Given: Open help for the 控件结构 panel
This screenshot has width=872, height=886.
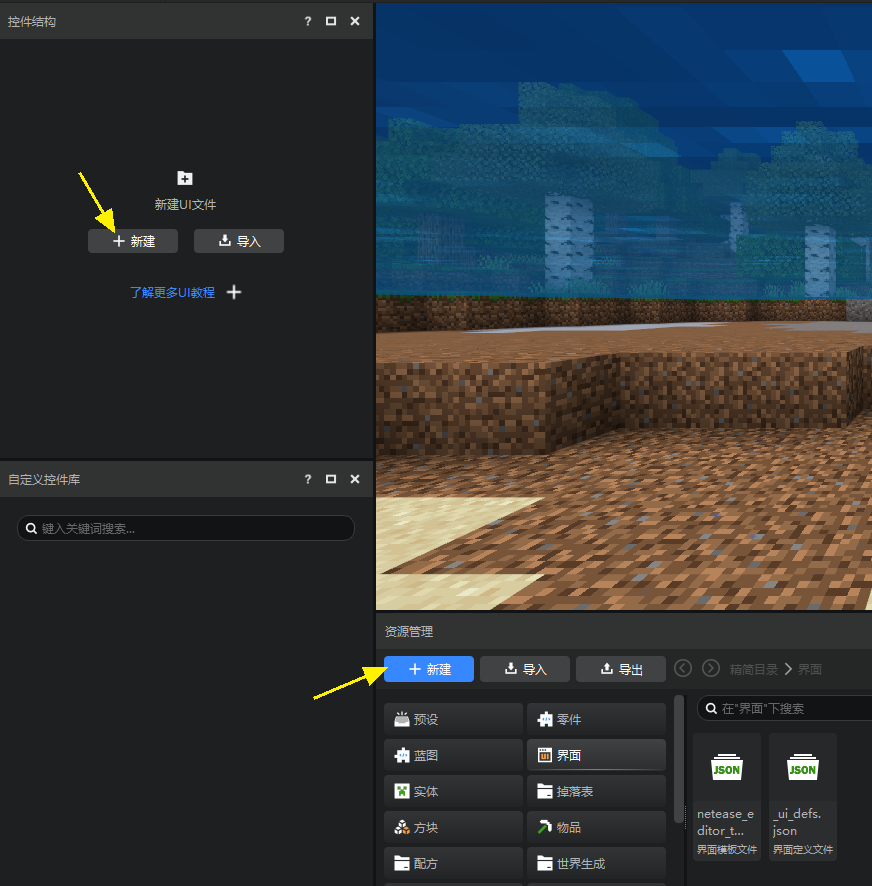Looking at the screenshot, I should (x=307, y=21).
